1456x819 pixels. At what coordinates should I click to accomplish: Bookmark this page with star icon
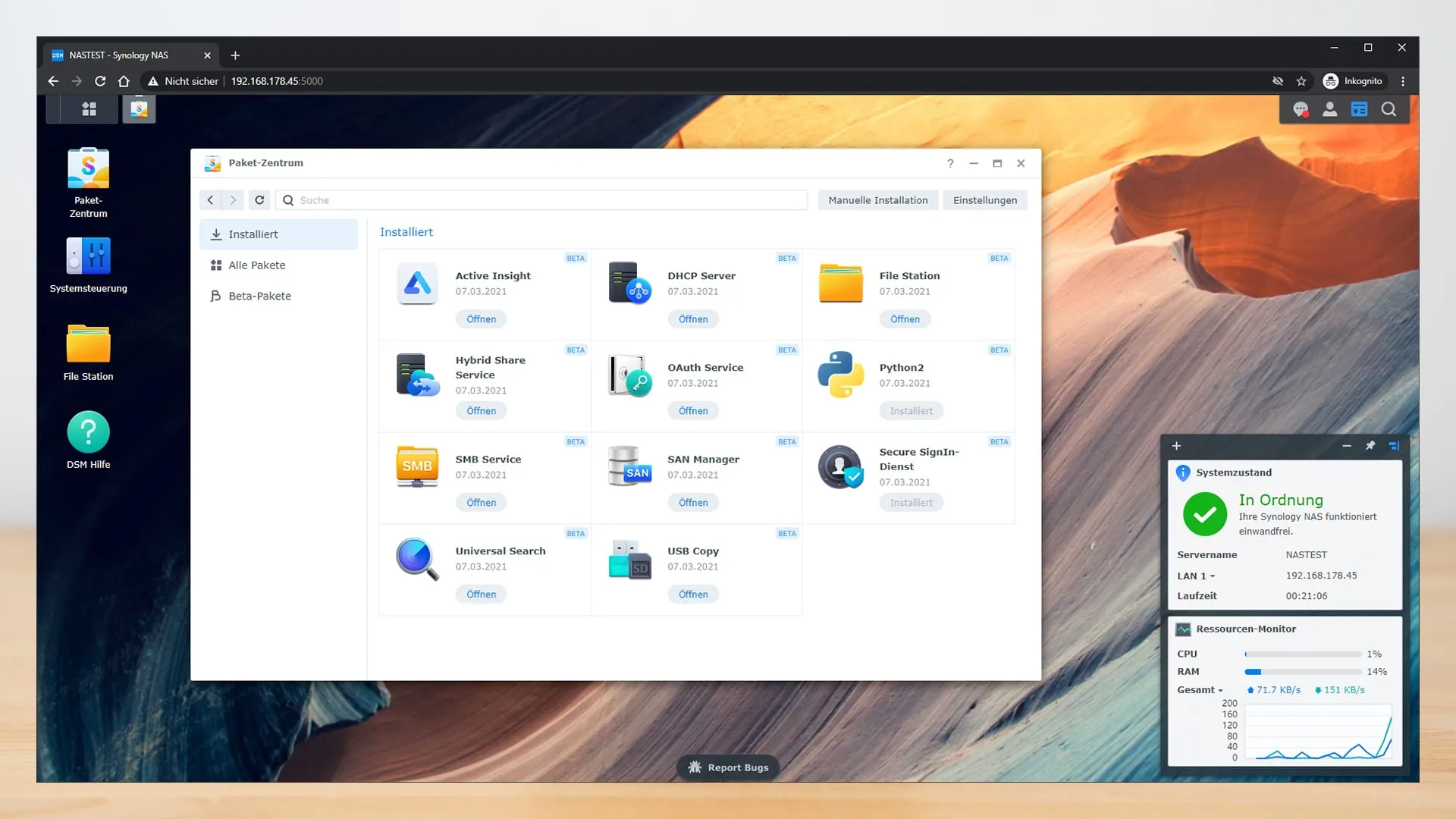pyautogui.click(x=1301, y=81)
